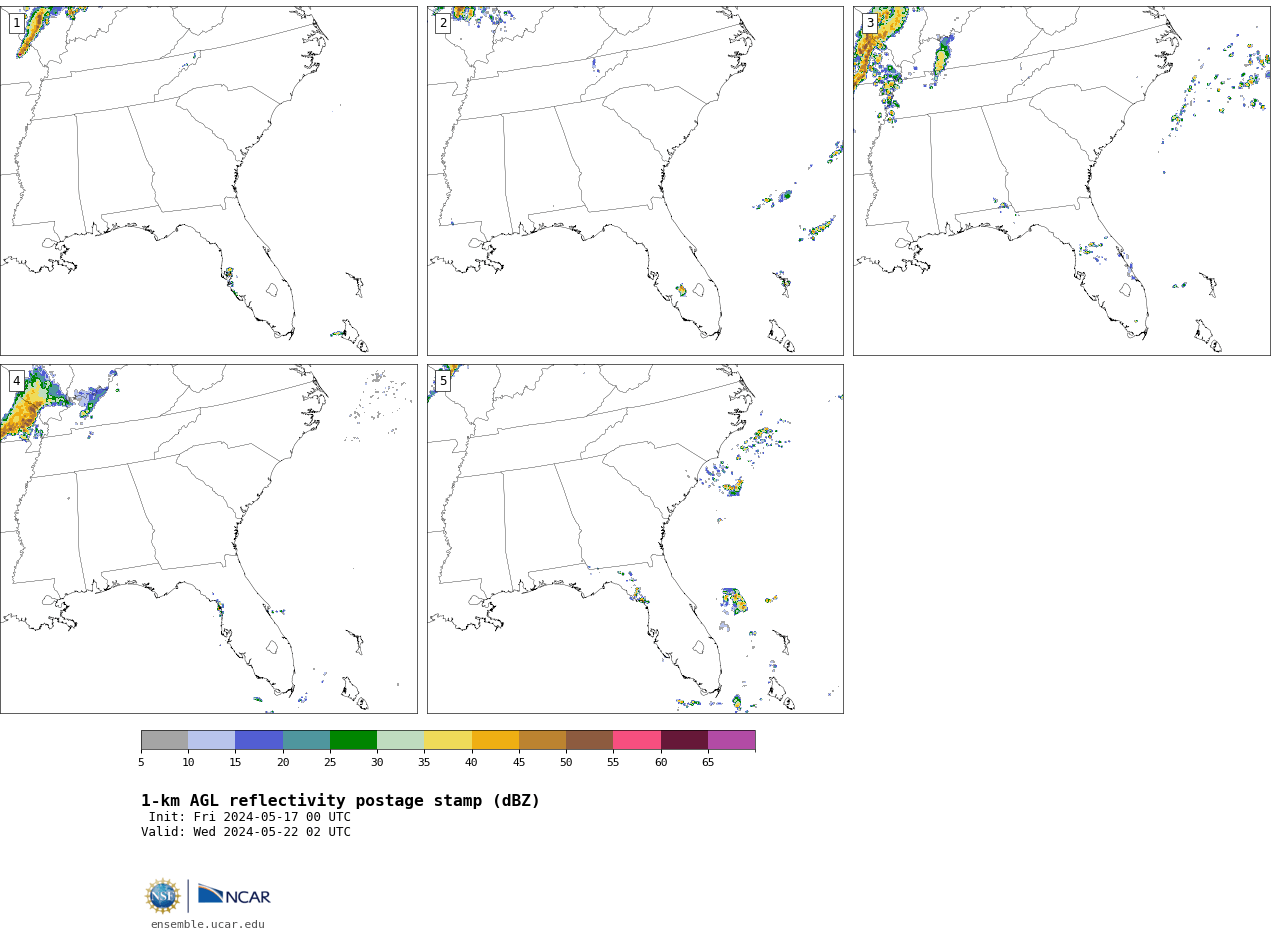Open ensemble member 2 map panel
1280x936 pixels.
click(635, 181)
